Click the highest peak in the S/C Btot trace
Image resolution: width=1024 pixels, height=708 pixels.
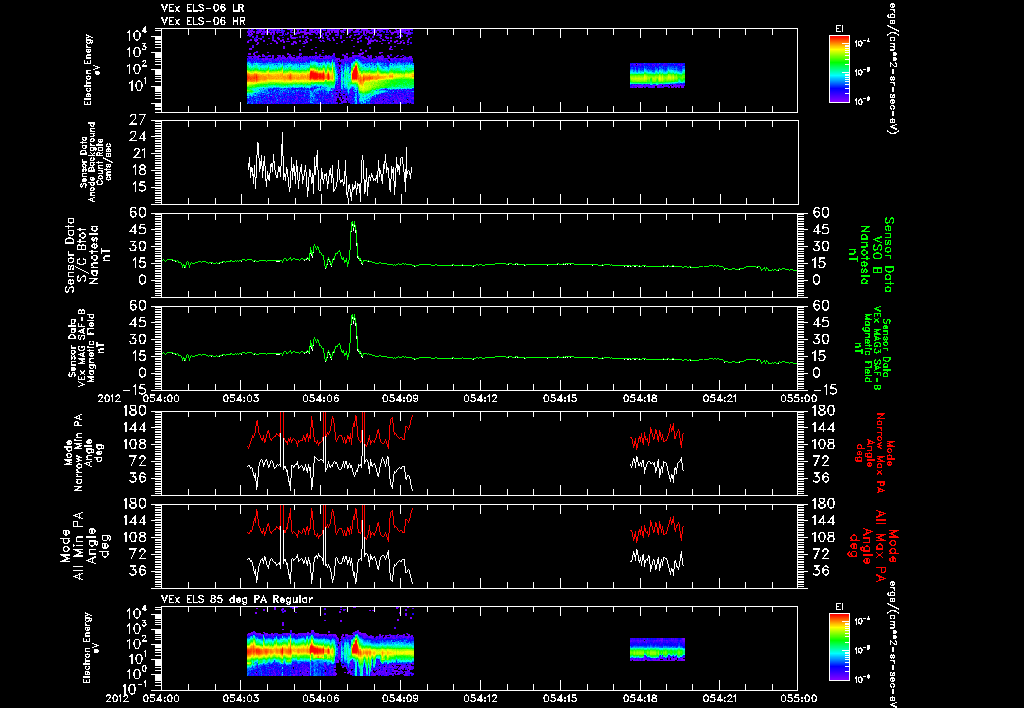coord(353,225)
